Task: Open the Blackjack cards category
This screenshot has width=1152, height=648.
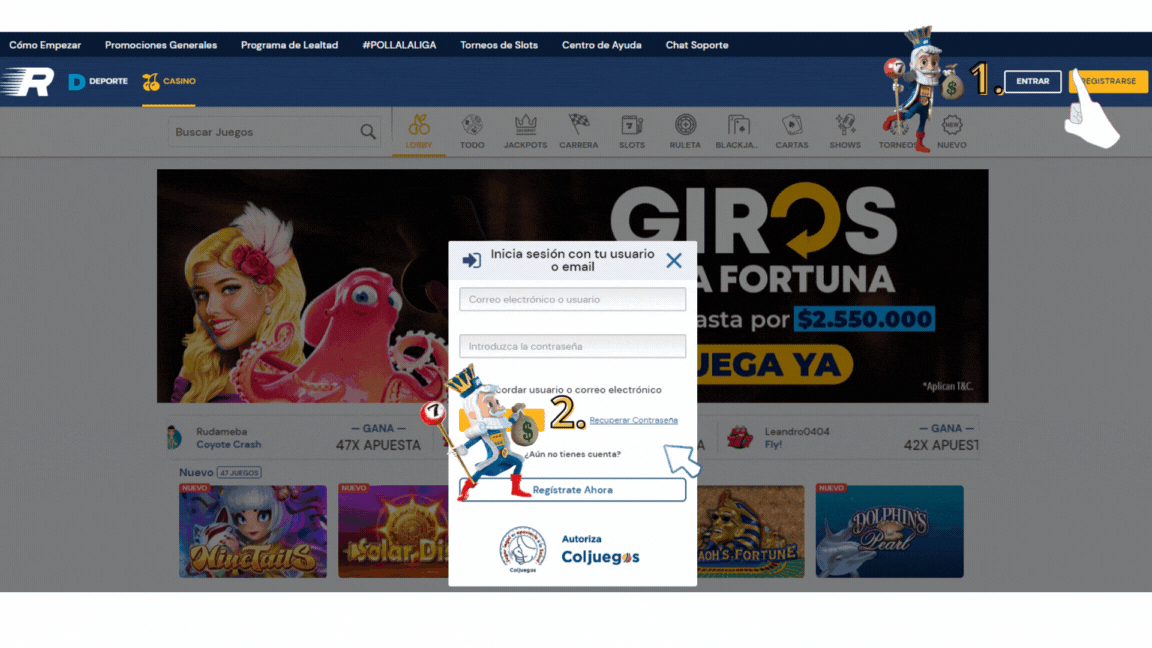Action: point(737,132)
